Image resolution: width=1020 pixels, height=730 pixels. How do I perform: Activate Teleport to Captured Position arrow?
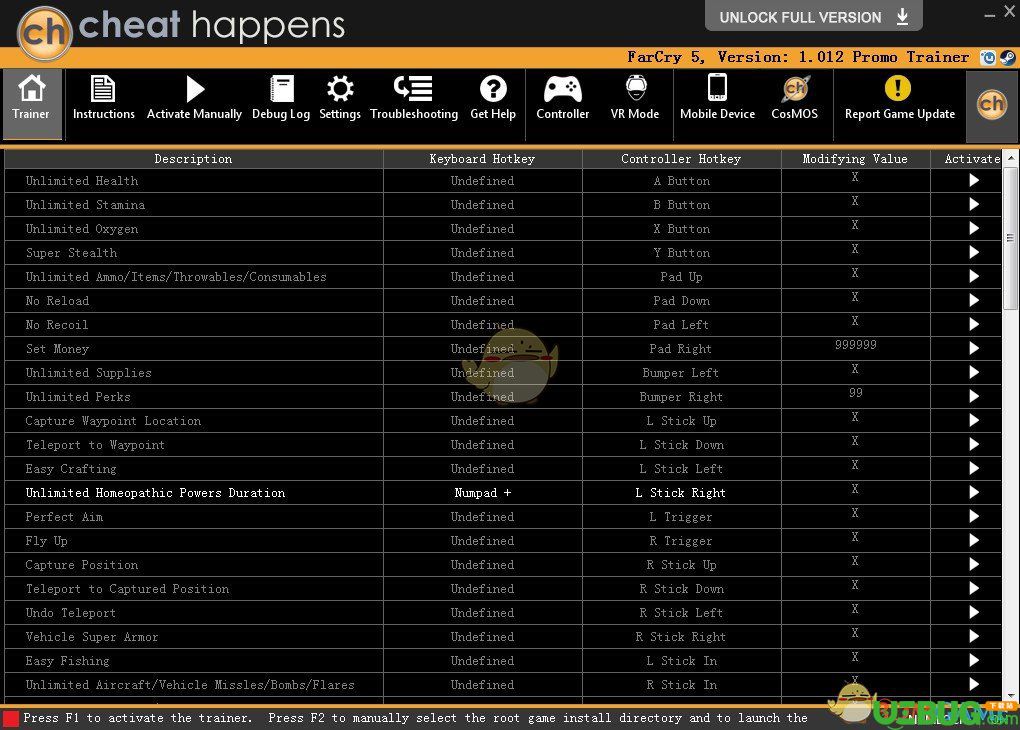[x=973, y=589]
